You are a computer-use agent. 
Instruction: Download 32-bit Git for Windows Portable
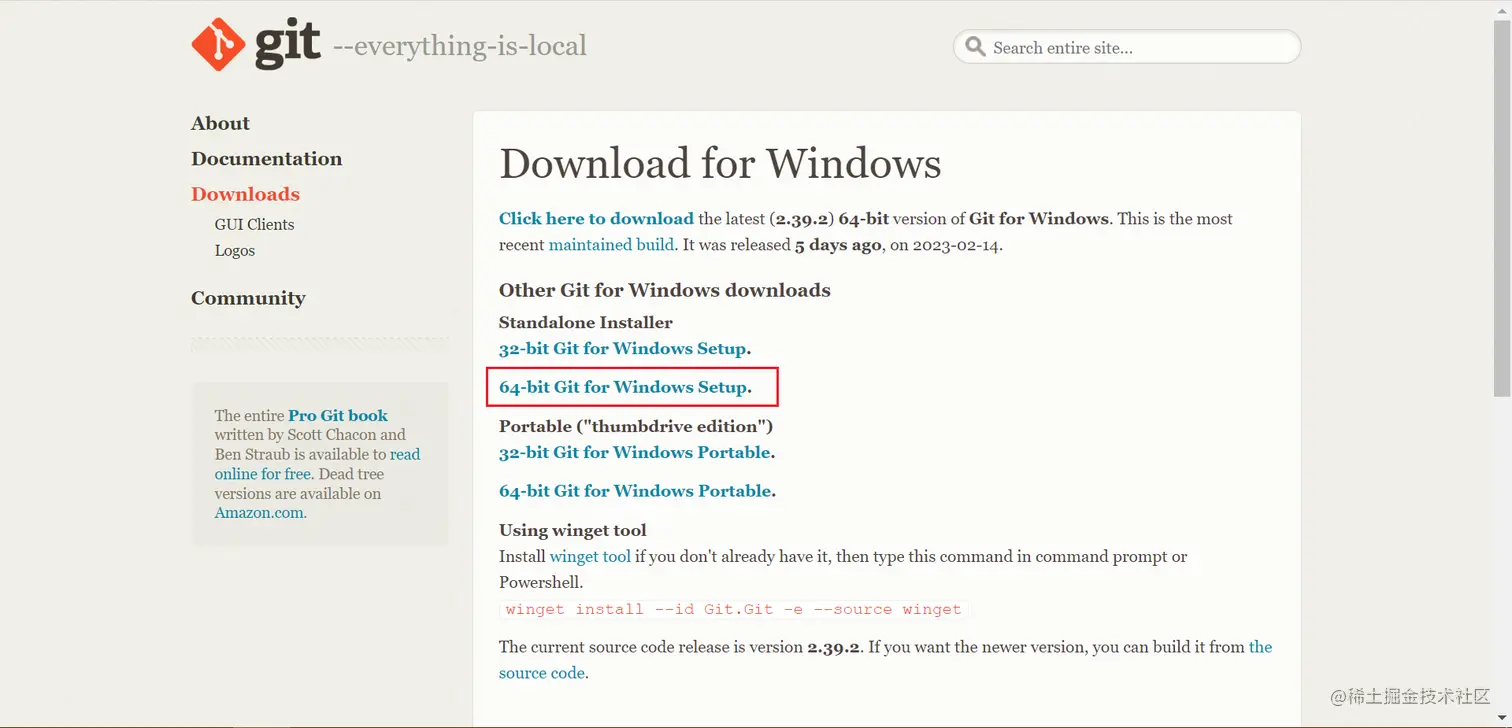coord(635,452)
